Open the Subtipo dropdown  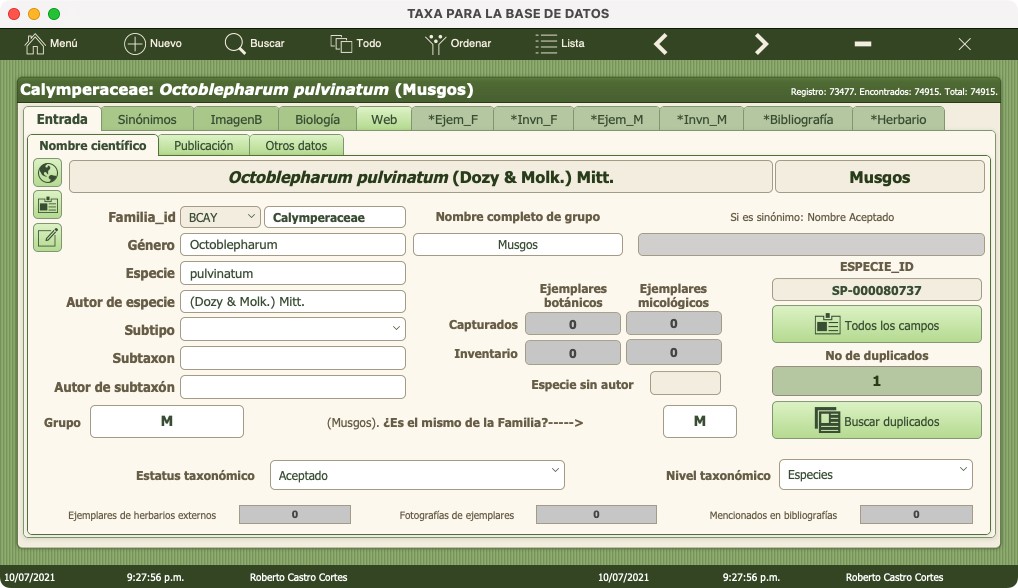pos(397,327)
